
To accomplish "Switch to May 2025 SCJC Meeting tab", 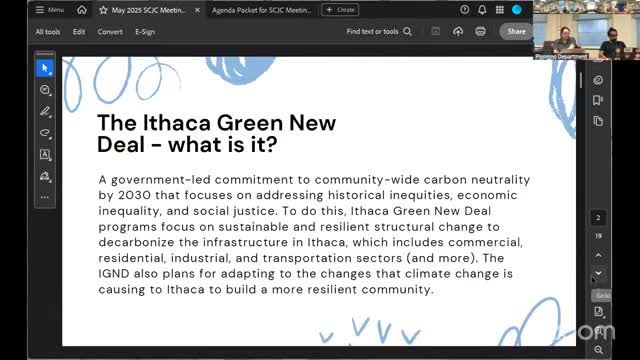I will [x=148, y=10].
